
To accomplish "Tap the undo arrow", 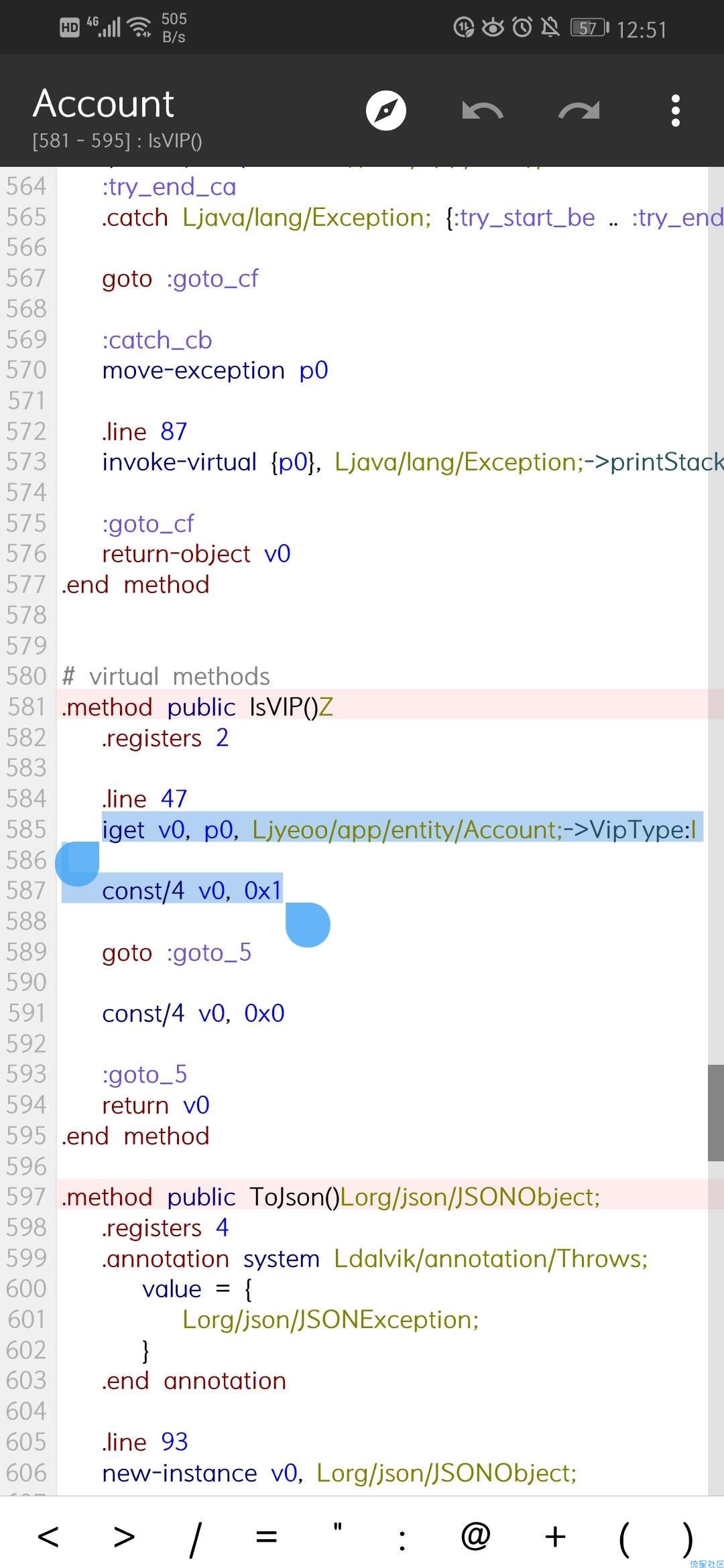I will (482, 111).
